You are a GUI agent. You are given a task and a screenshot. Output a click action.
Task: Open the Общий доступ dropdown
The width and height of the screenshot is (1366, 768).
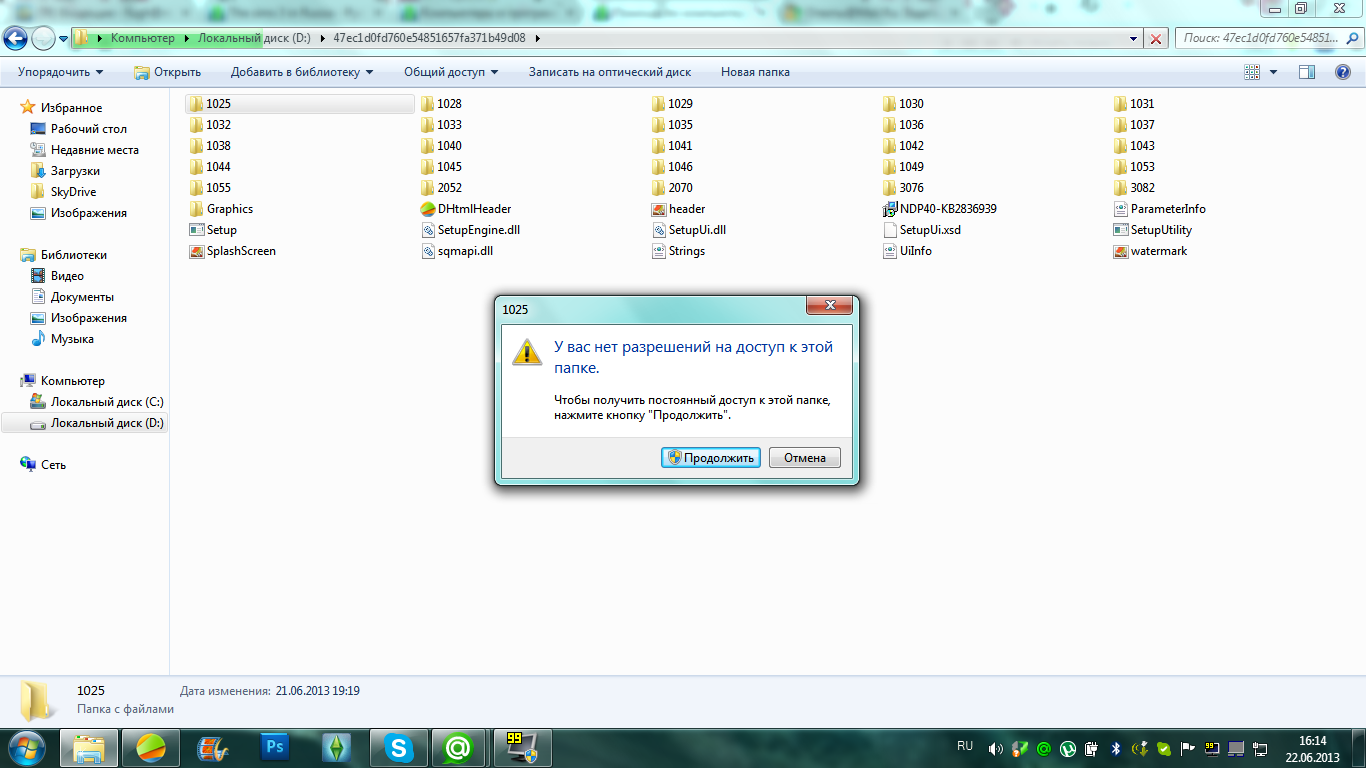[450, 72]
